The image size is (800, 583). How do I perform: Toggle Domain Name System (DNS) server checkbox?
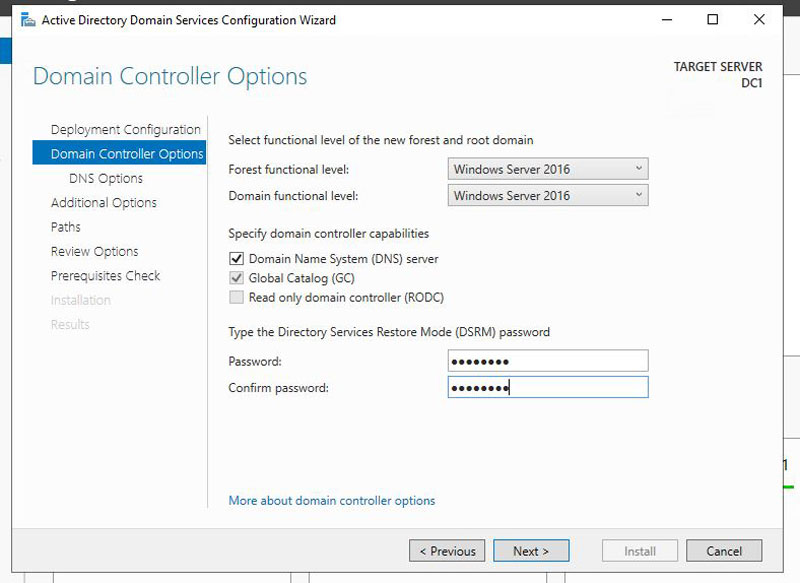[236, 259]
